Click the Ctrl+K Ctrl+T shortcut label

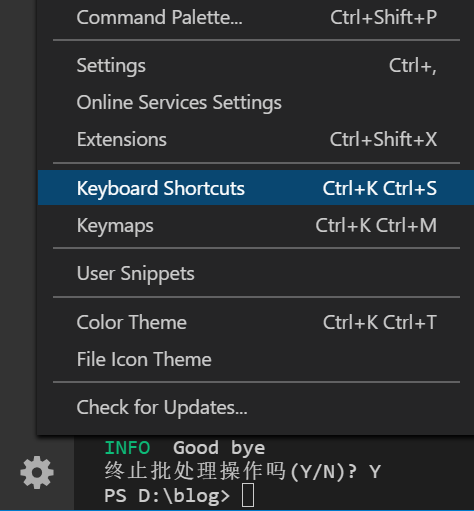[x=380, y=322]
